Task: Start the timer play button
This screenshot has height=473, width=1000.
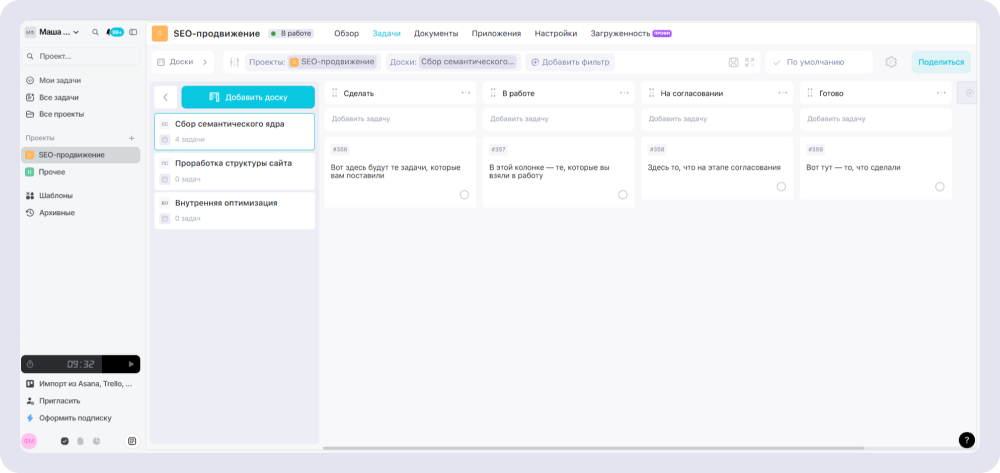Action: click(x=131, y=364)
